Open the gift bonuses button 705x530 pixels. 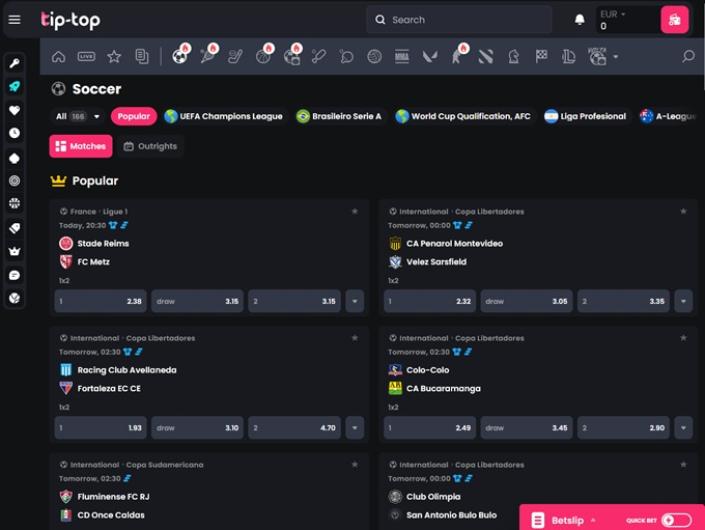(x=674, y=20)
